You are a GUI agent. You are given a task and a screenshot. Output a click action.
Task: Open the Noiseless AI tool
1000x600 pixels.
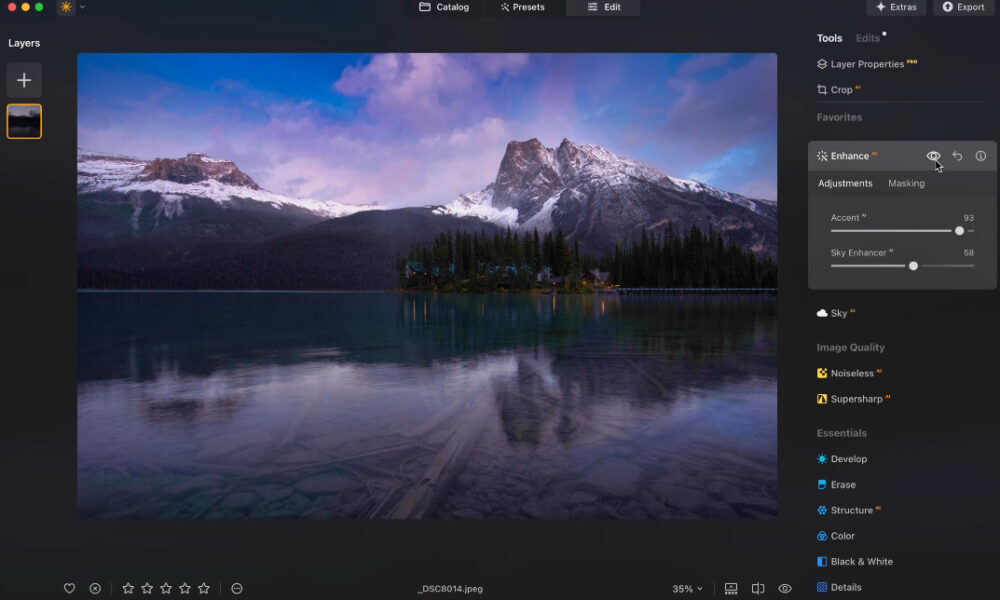coord(851,373)
